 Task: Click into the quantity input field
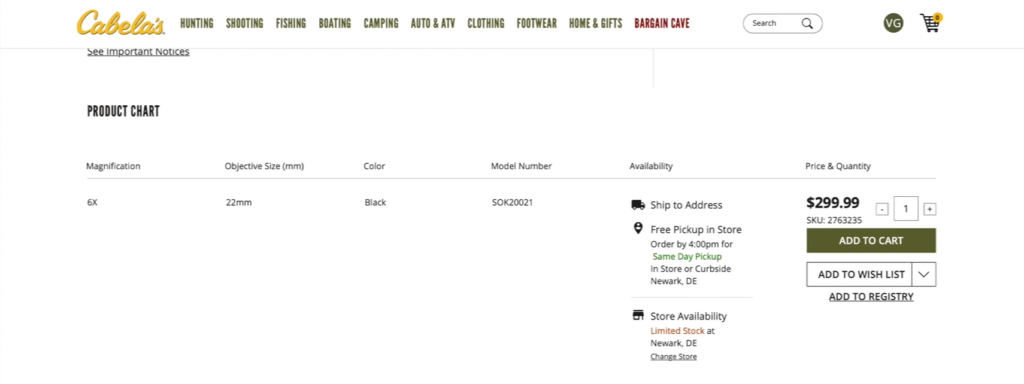(x=906, y=209)
